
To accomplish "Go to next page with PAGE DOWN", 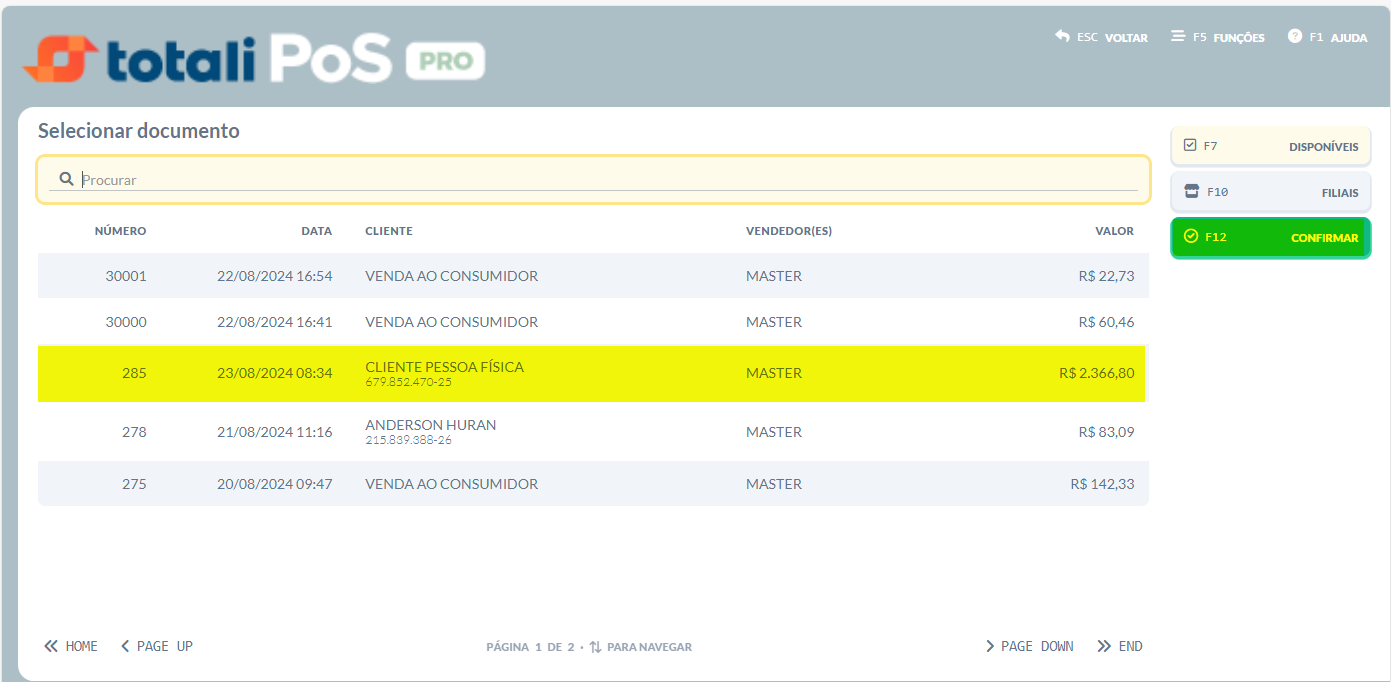I will pos(1030,646).
